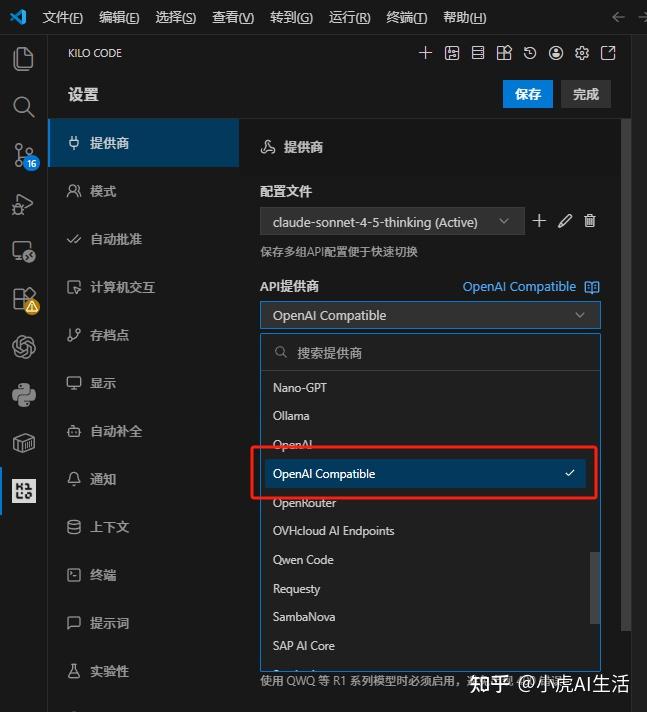Open the Extensions view with warning badge
647x712 pixels.
pyautogui.click(x=25, y=300)
